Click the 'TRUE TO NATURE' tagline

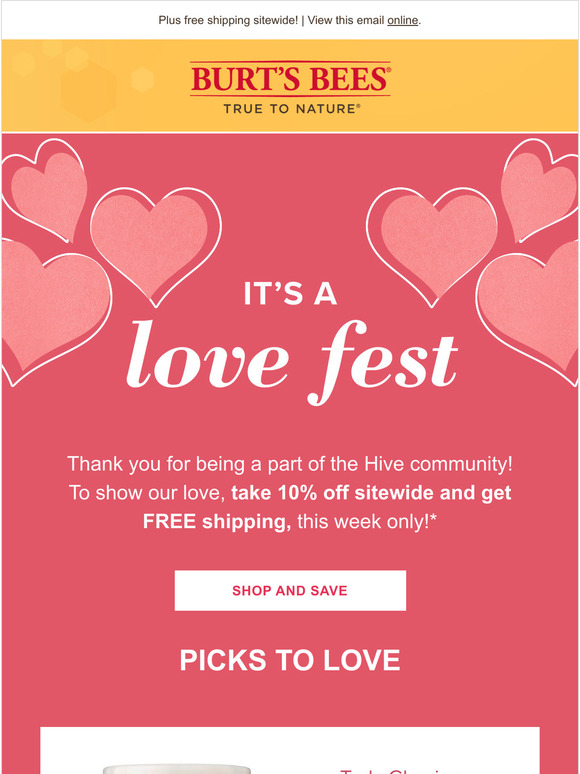tap(291, 109)
